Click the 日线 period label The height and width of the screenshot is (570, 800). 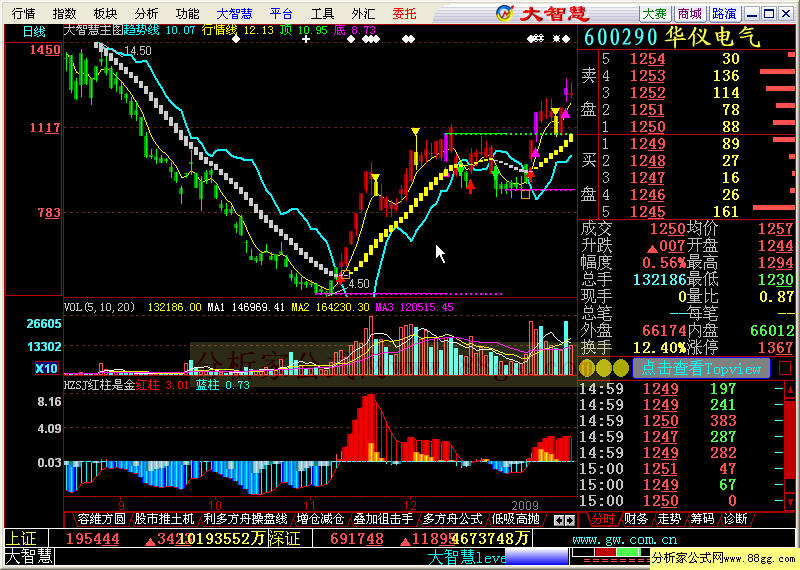(x=34, y=32)
